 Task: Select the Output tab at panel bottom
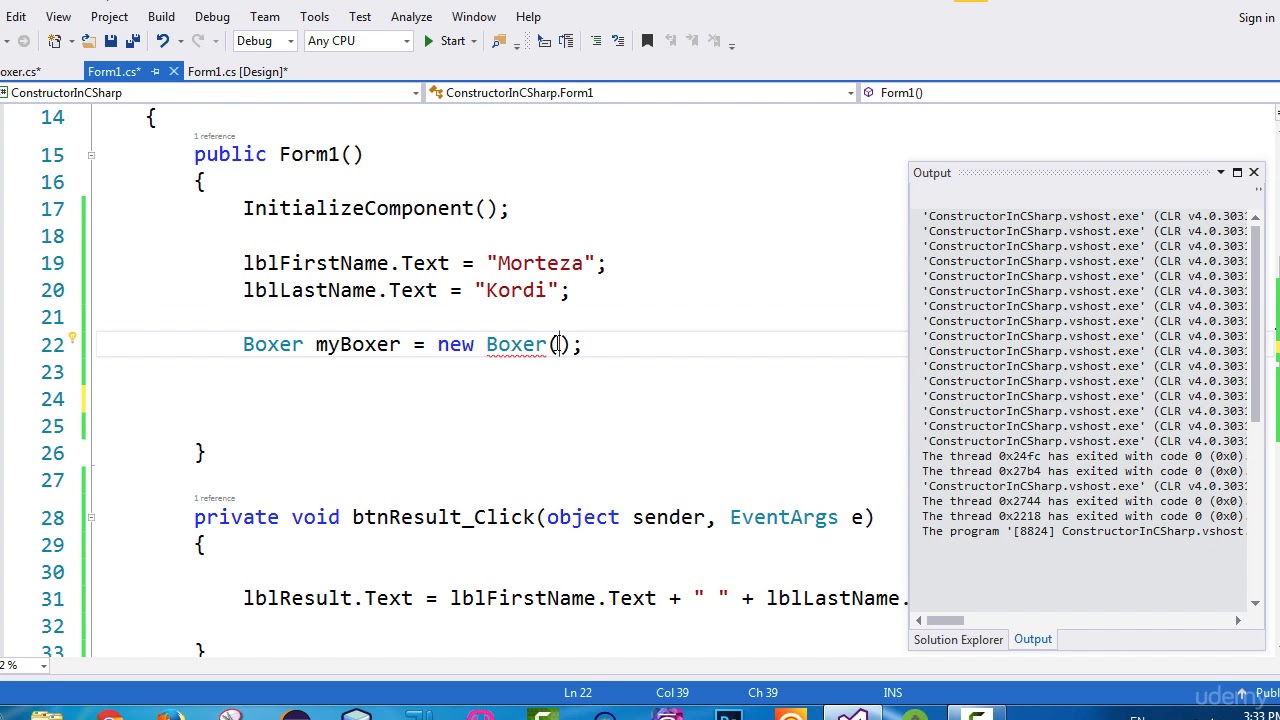click(1033, 640)
